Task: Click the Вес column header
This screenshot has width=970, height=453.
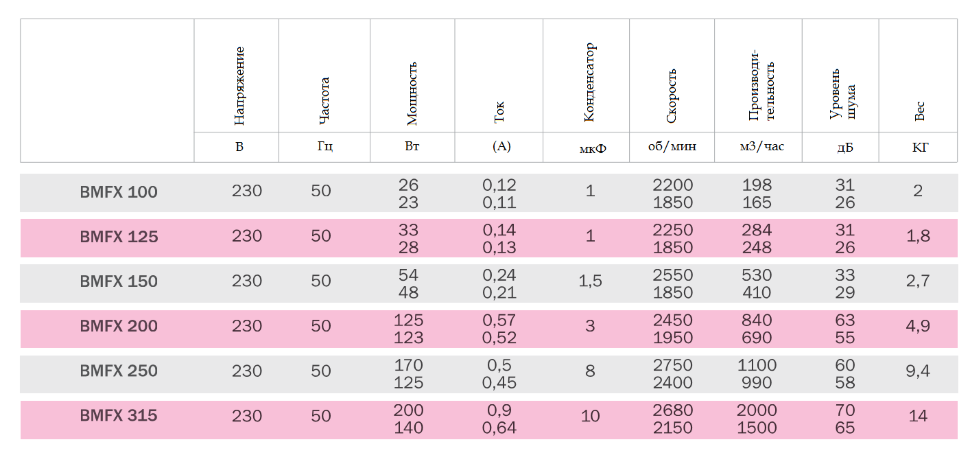Action: click(x=918, y=111)
